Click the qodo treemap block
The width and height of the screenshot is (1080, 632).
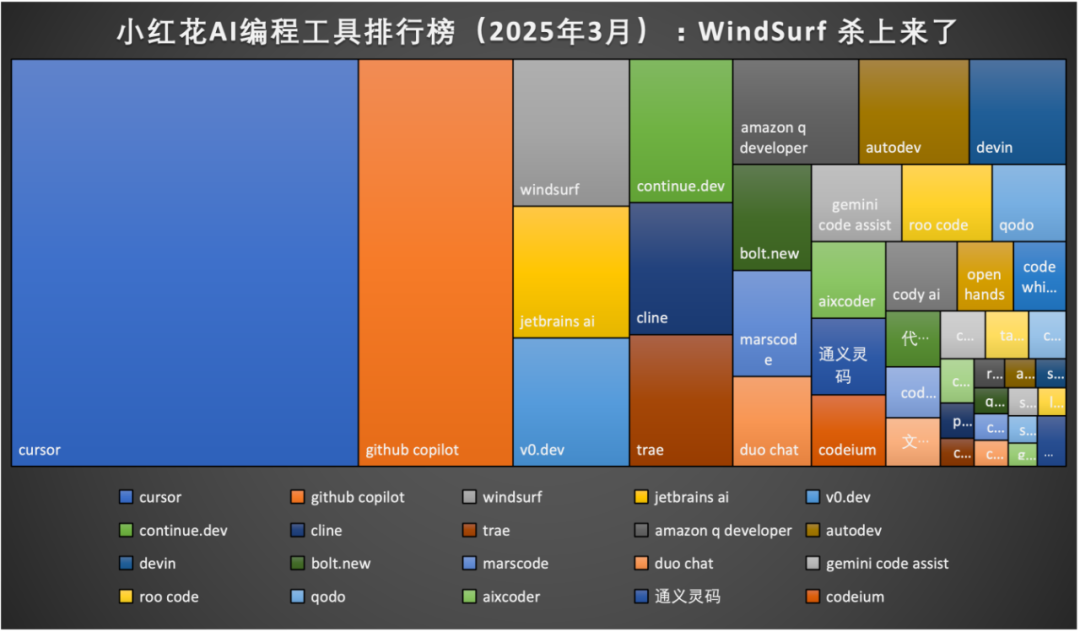point(1029,203)
